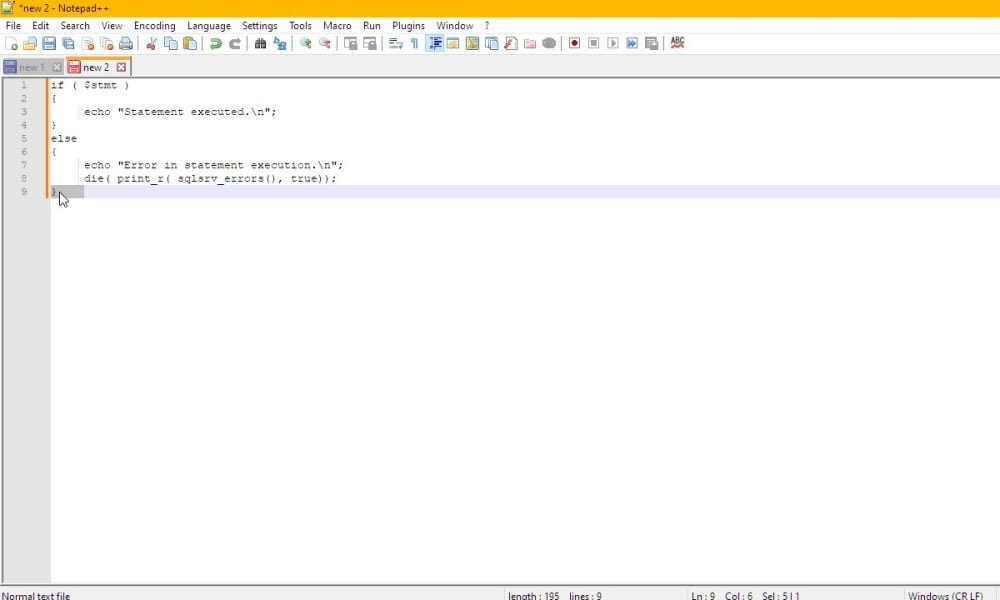This screenshot has width=1000, height=600.
Task: Zoom in with the magnifier plus icon
Action: (x=305, y=43)
